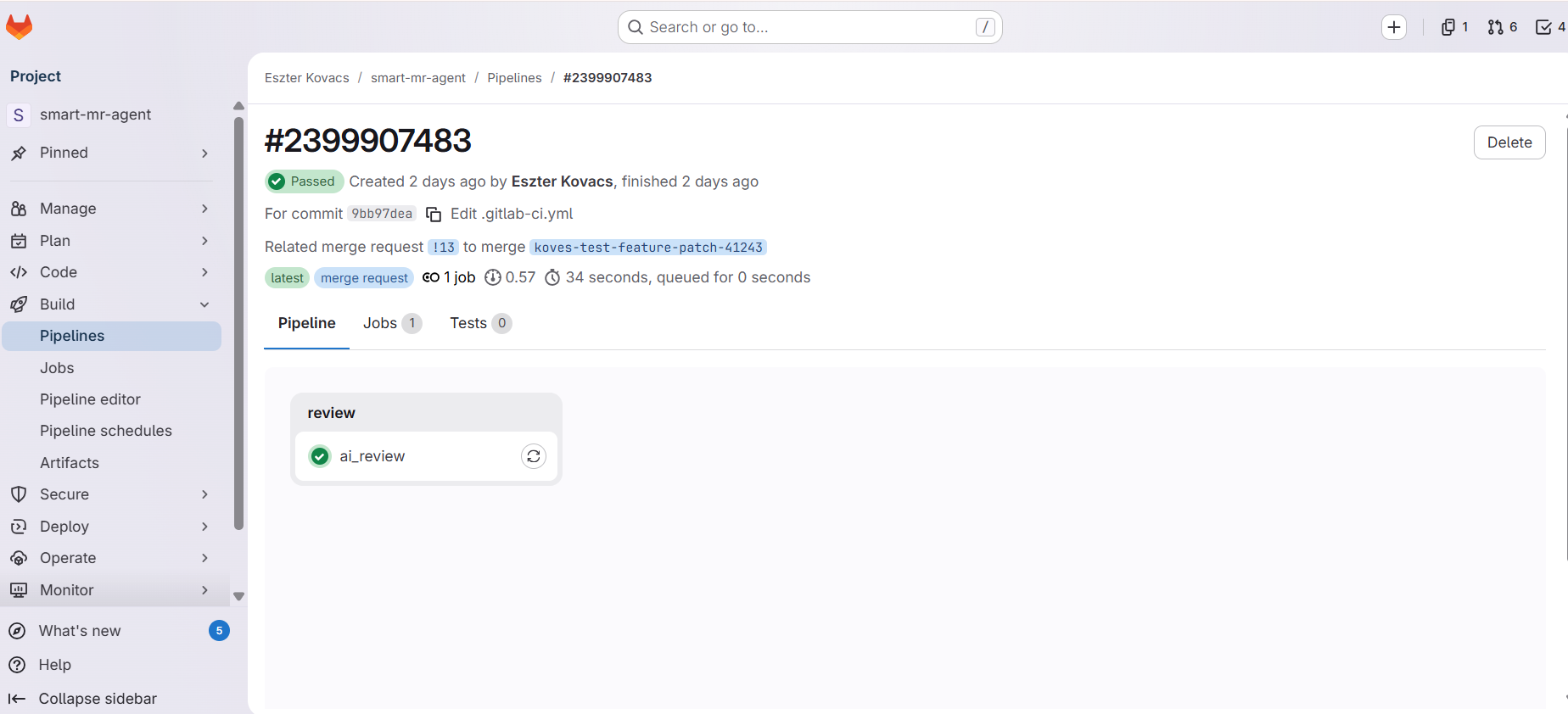Switch to the Pipeline tab
This screenshot has height=714, width=1568.
point(307,323)
